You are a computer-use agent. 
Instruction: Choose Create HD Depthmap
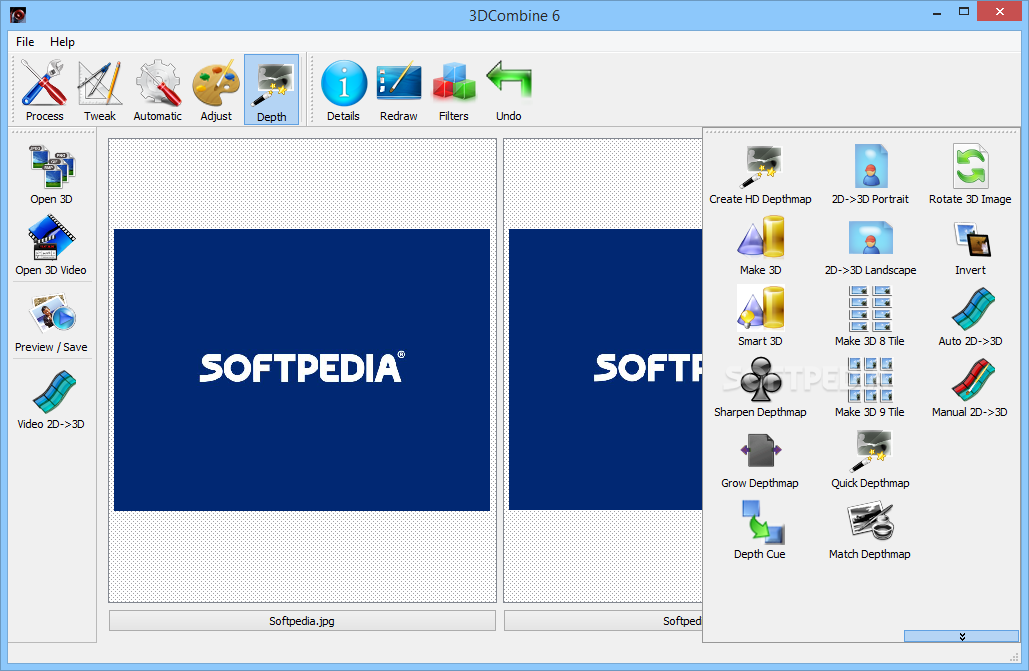coord(761,175)
